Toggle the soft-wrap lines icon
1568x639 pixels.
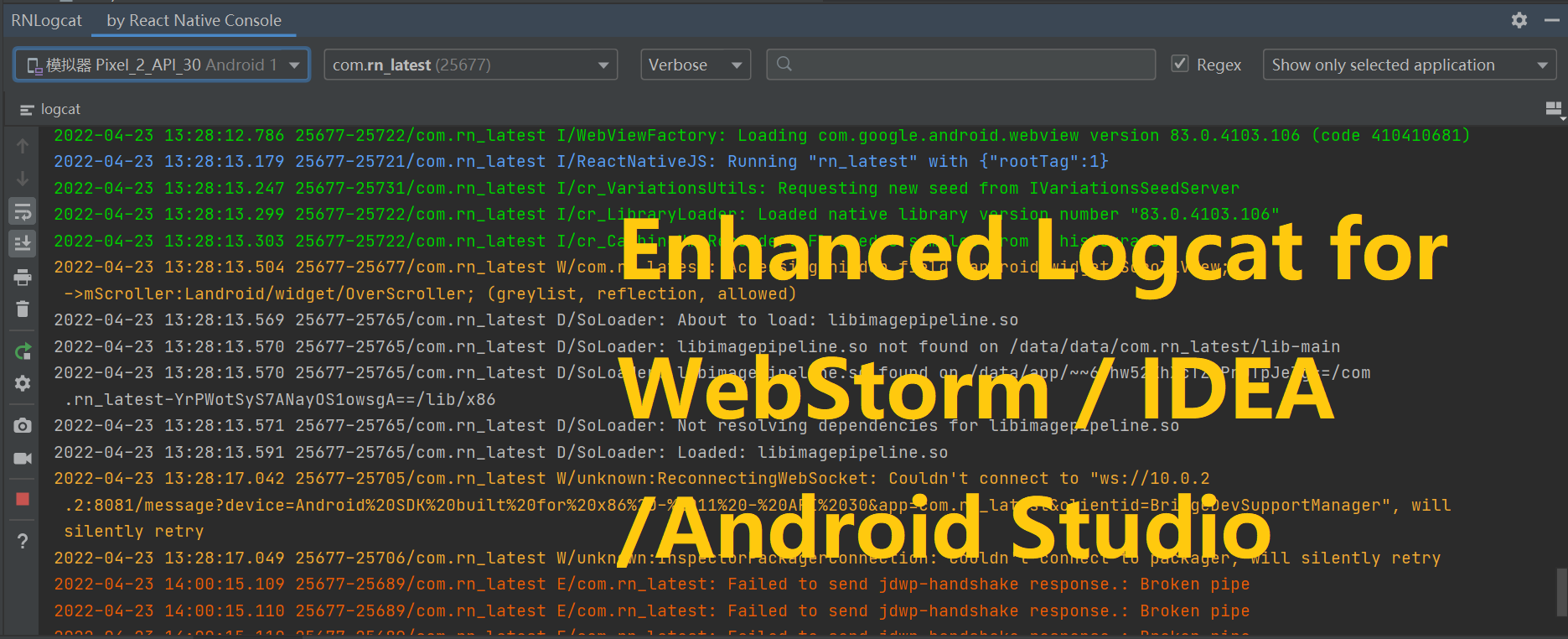[x=23, y=211]
